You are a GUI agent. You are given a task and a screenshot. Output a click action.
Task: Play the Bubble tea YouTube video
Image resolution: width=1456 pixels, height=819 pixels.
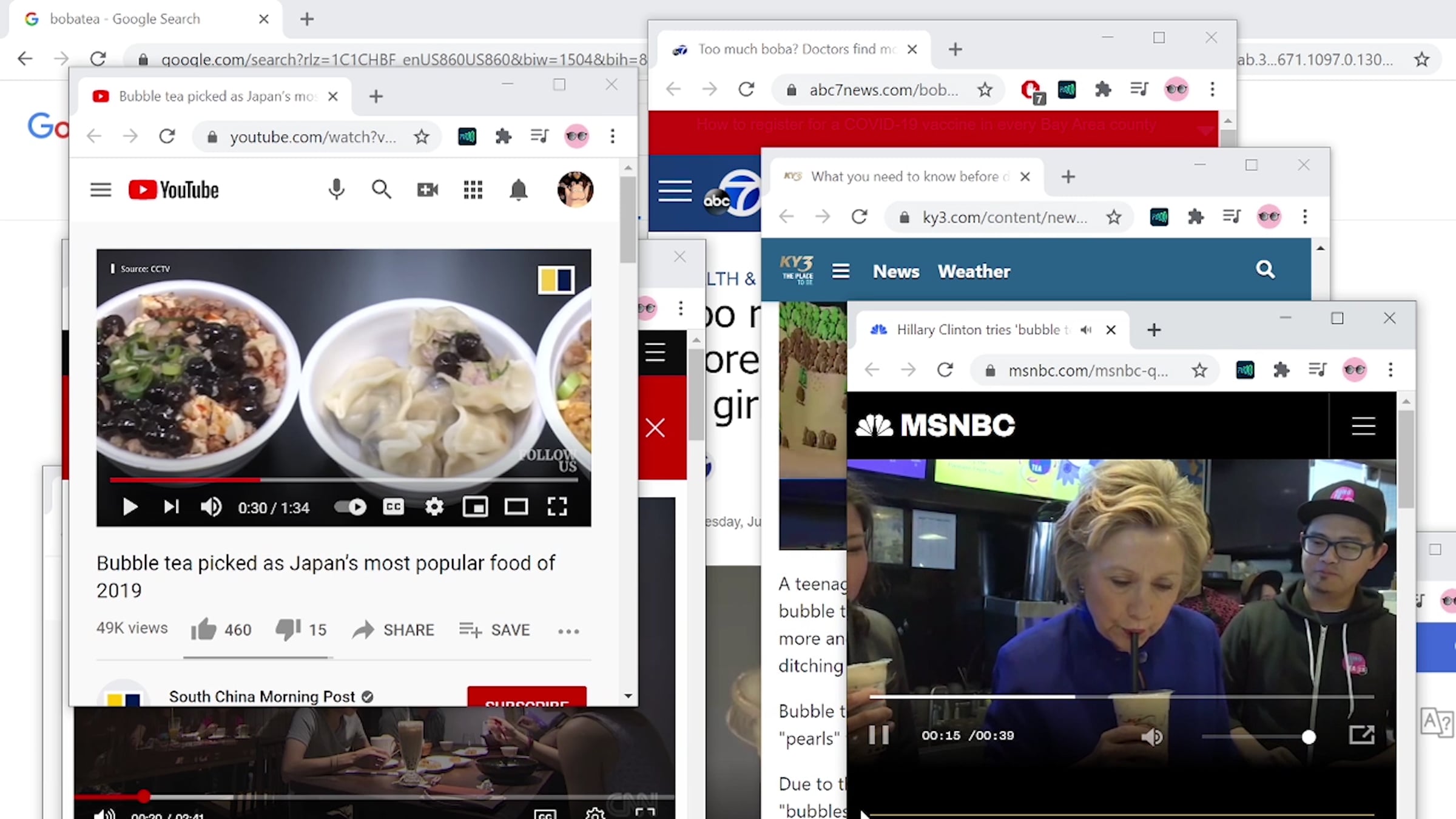[130, 507]
